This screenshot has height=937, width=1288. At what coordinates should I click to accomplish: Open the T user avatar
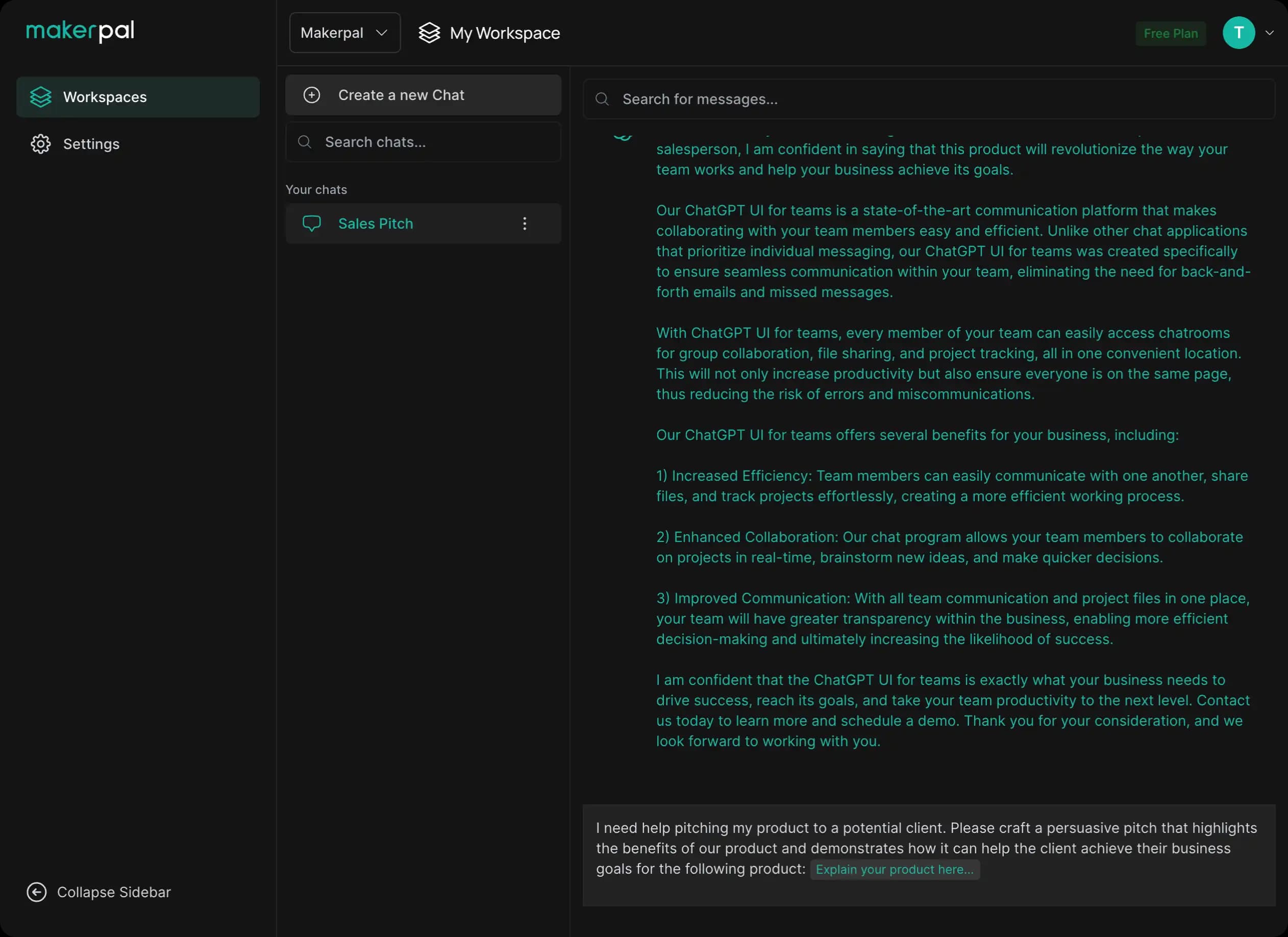1239,33
